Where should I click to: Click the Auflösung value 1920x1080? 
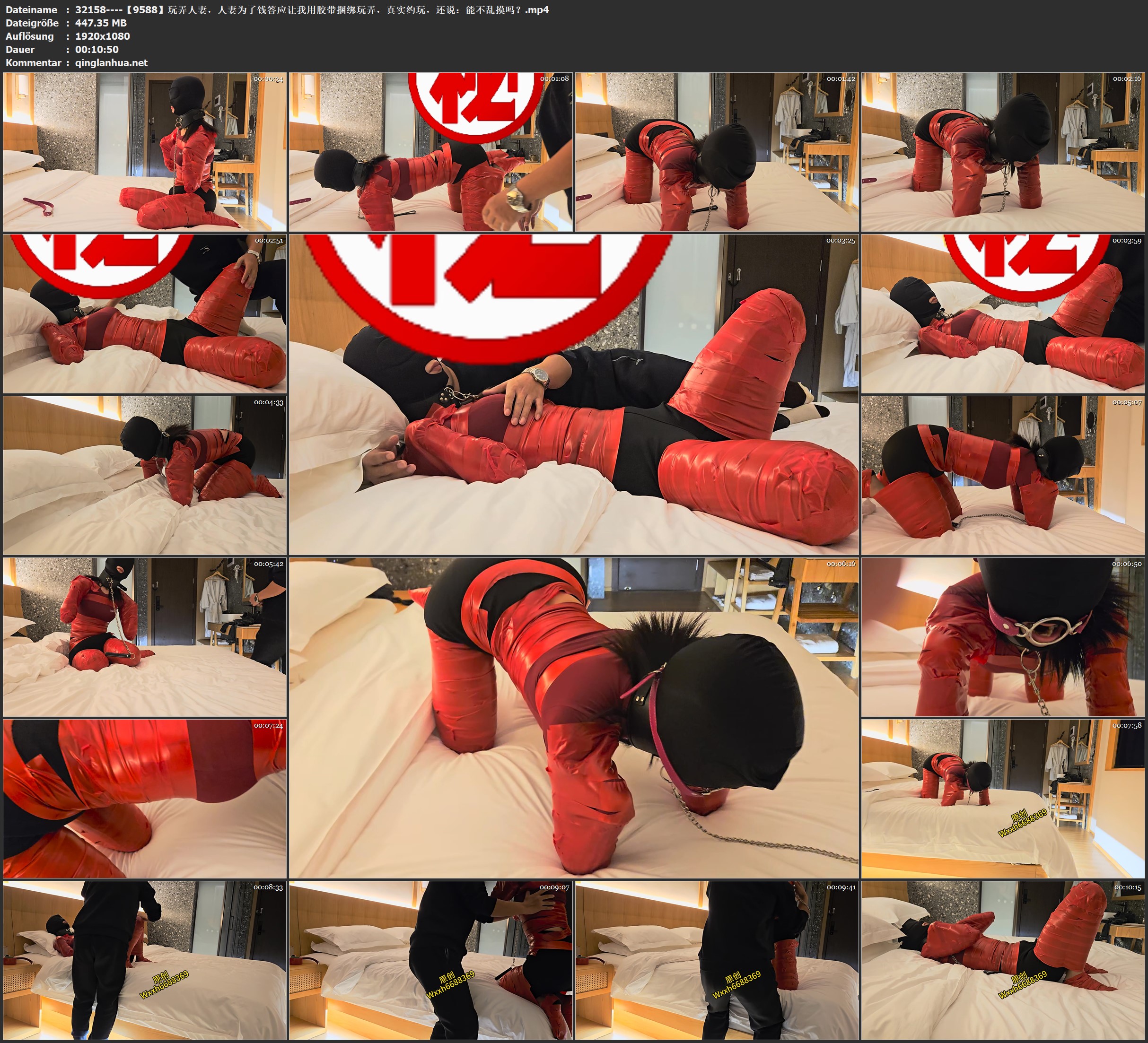tap(103, 36)
